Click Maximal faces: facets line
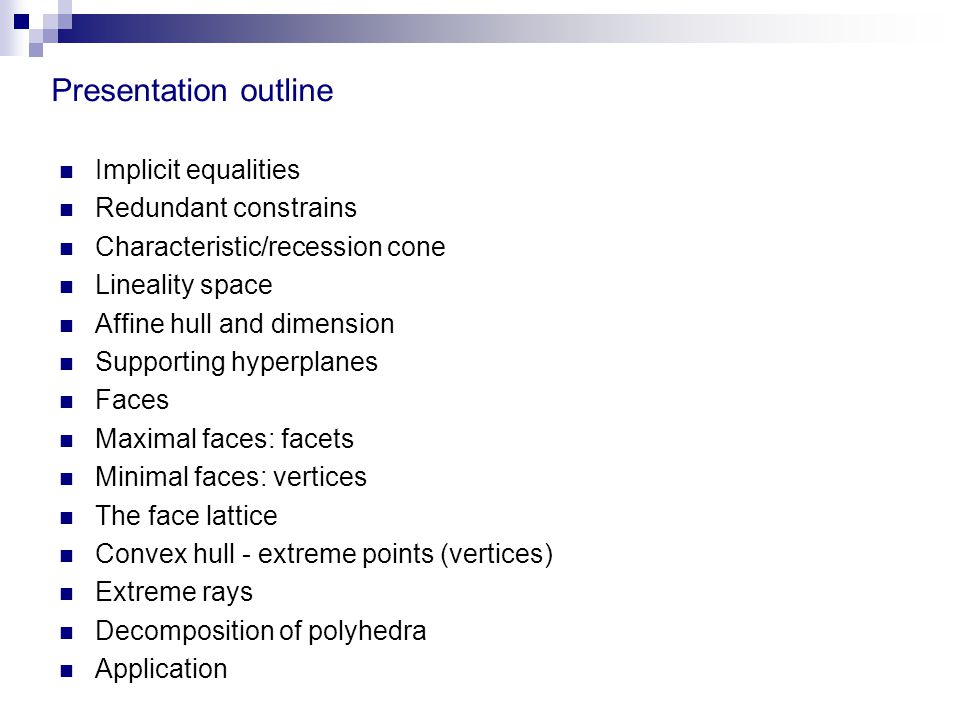The width and height of the screenshot is (960, 720). 224,439
